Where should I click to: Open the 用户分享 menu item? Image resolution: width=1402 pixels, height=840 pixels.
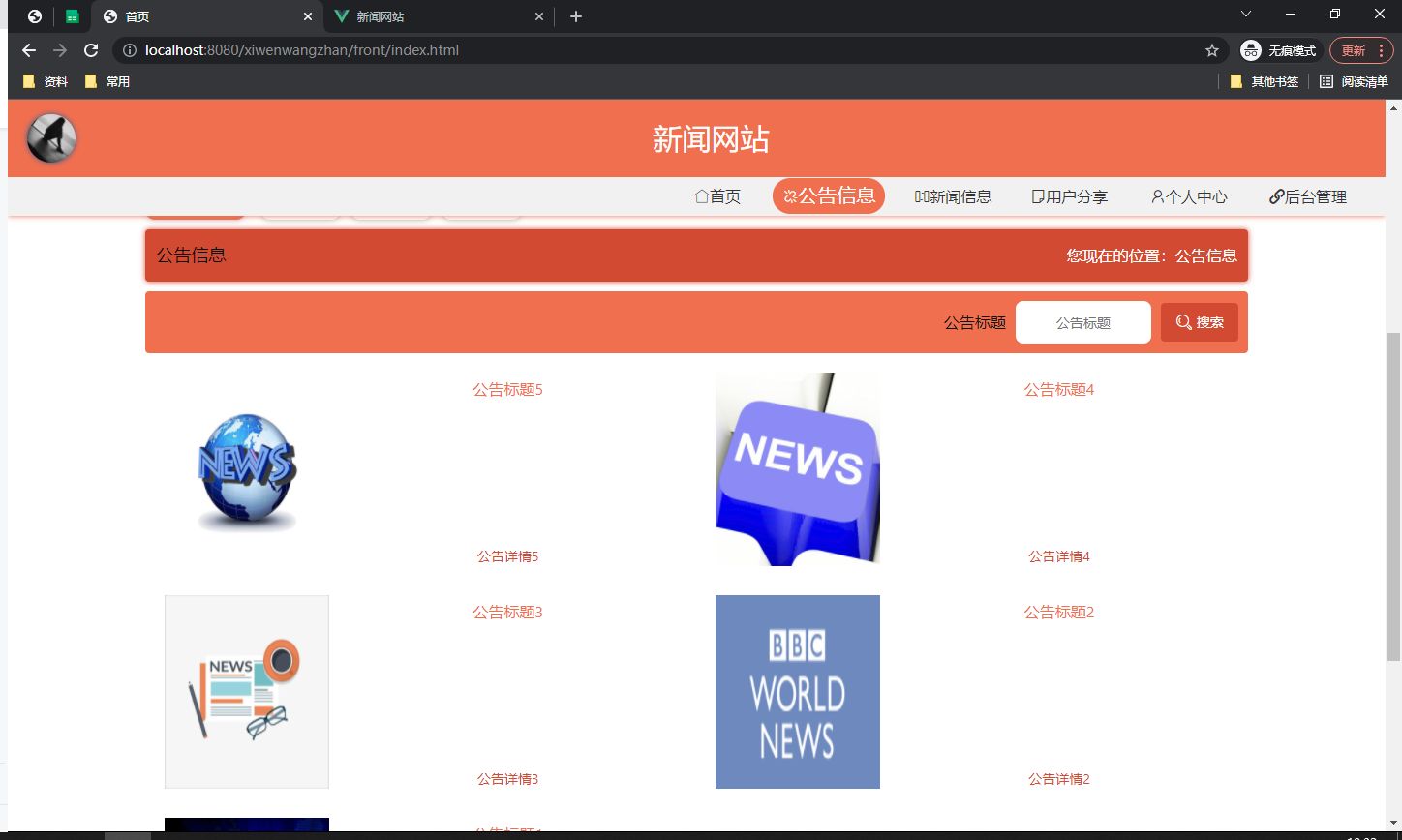click(1070, 196)
